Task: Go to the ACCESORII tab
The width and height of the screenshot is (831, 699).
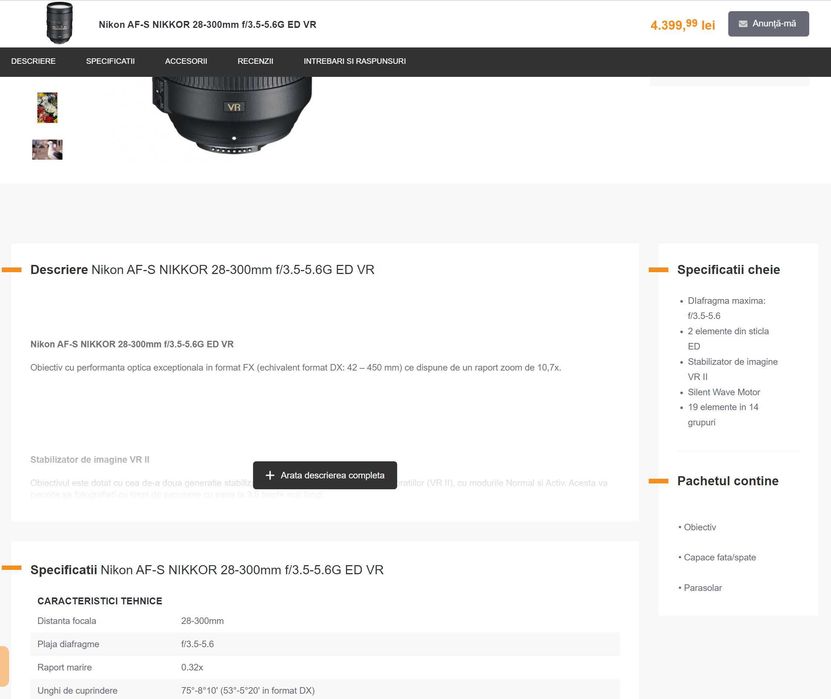Action: click(186, 61)
